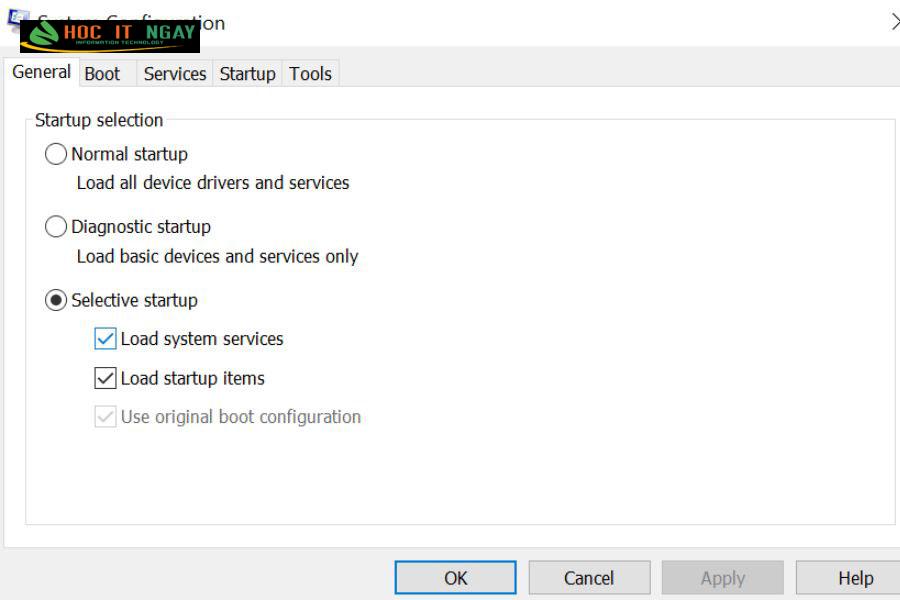This screenshot has width=900, height=600.
Task: Go to the Services tab
Action: click(174, 73)
